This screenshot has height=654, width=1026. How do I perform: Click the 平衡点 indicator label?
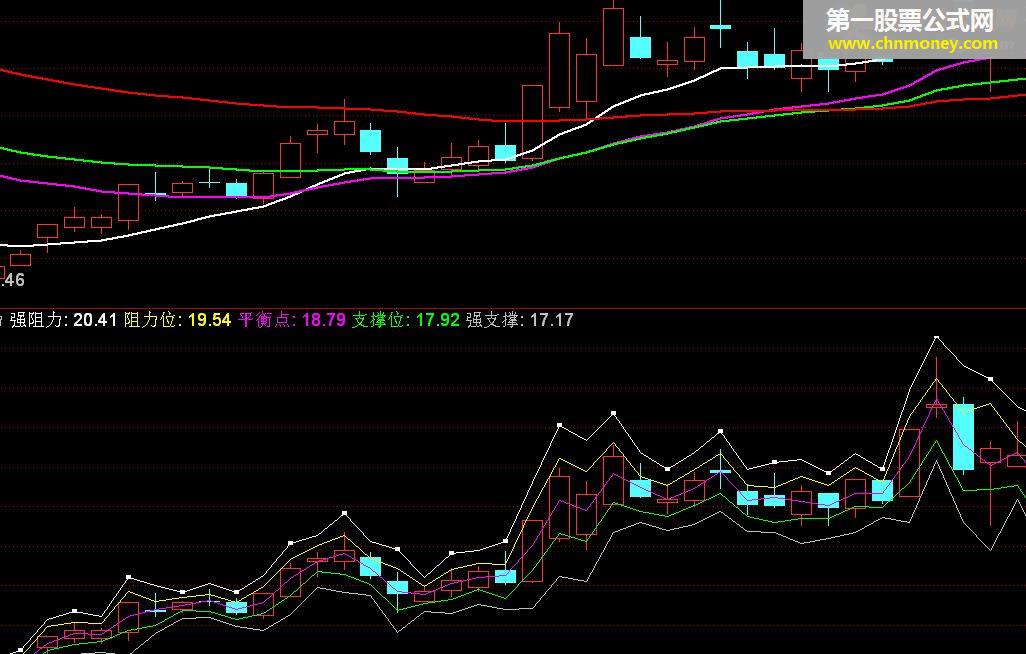(x=266, y=320)
